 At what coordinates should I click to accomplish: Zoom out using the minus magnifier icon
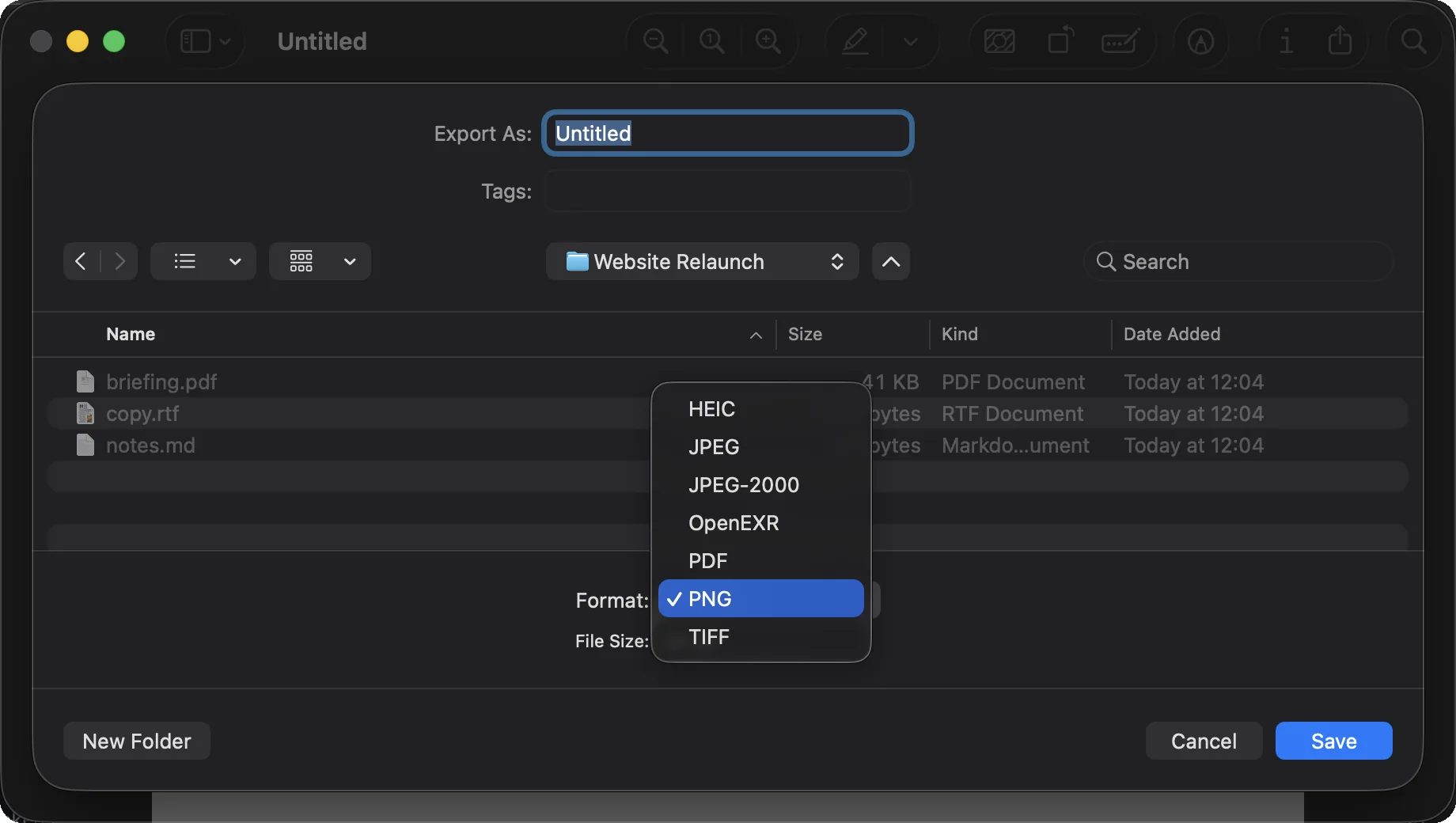[656, 41]
